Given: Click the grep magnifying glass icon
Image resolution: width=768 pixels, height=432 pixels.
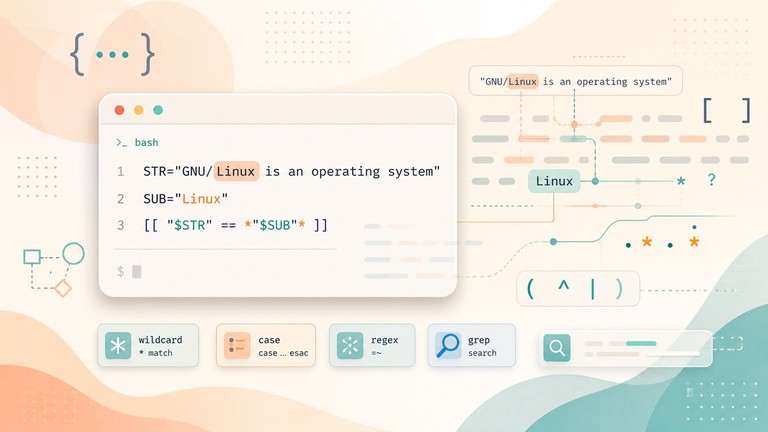Looking at the screenshot, I should click(x=448, y=346).
